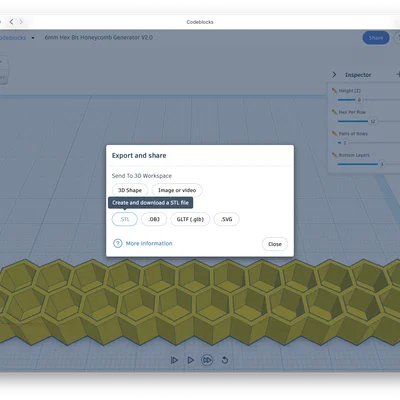The image size is (400, 400).
Task: Select GLTF (.glb) export option
Action: click(190, 219)
